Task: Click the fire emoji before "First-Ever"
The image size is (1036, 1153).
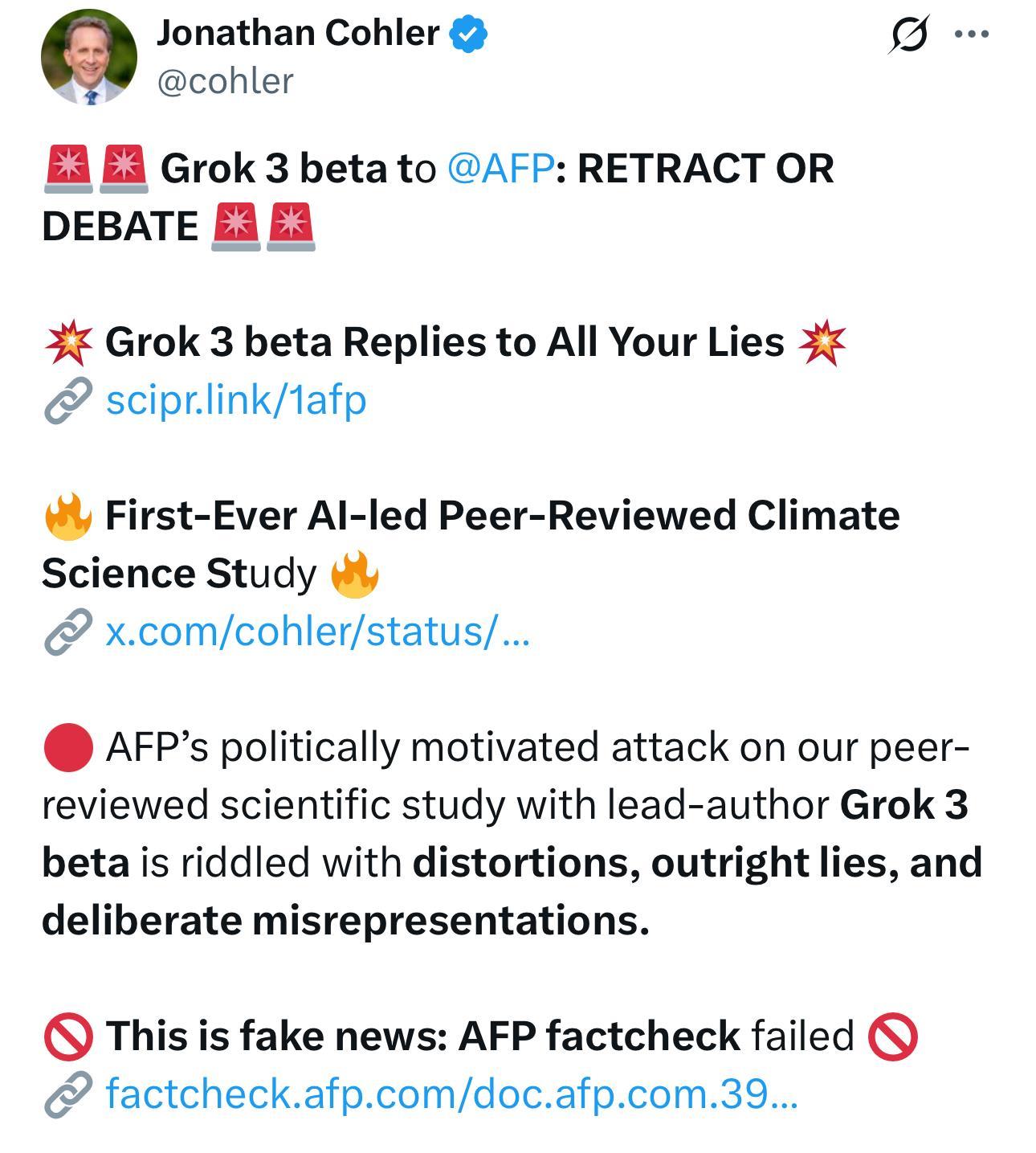Action: 68,516
